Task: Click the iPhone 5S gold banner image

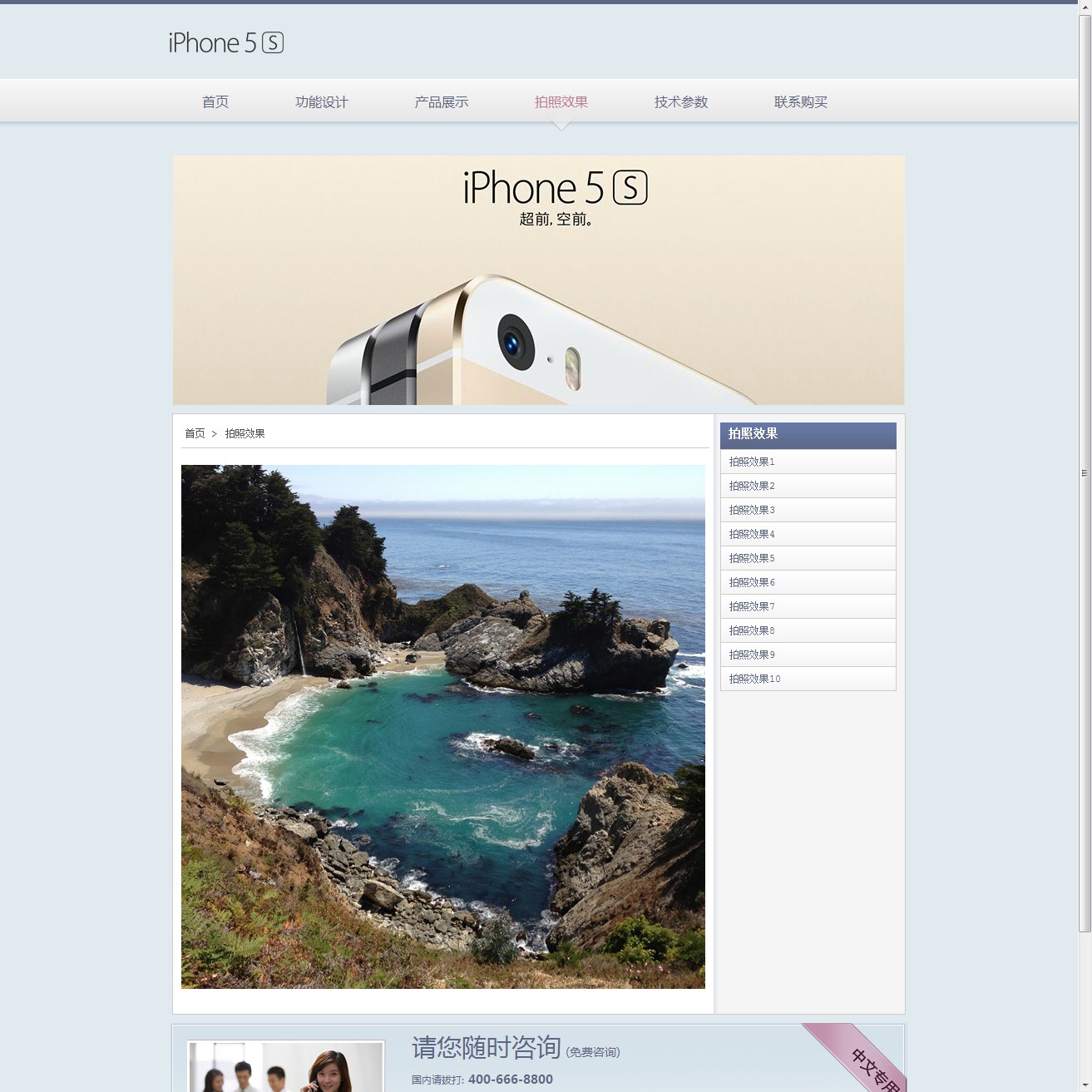Action: click(x=538, y=280)
